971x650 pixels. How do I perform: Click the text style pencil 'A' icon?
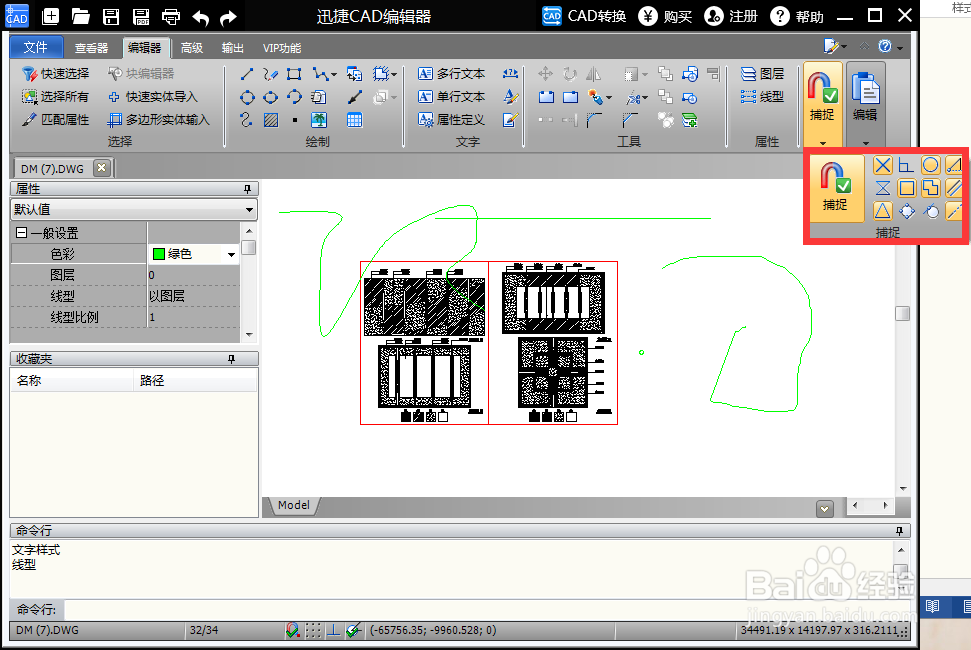510,97
